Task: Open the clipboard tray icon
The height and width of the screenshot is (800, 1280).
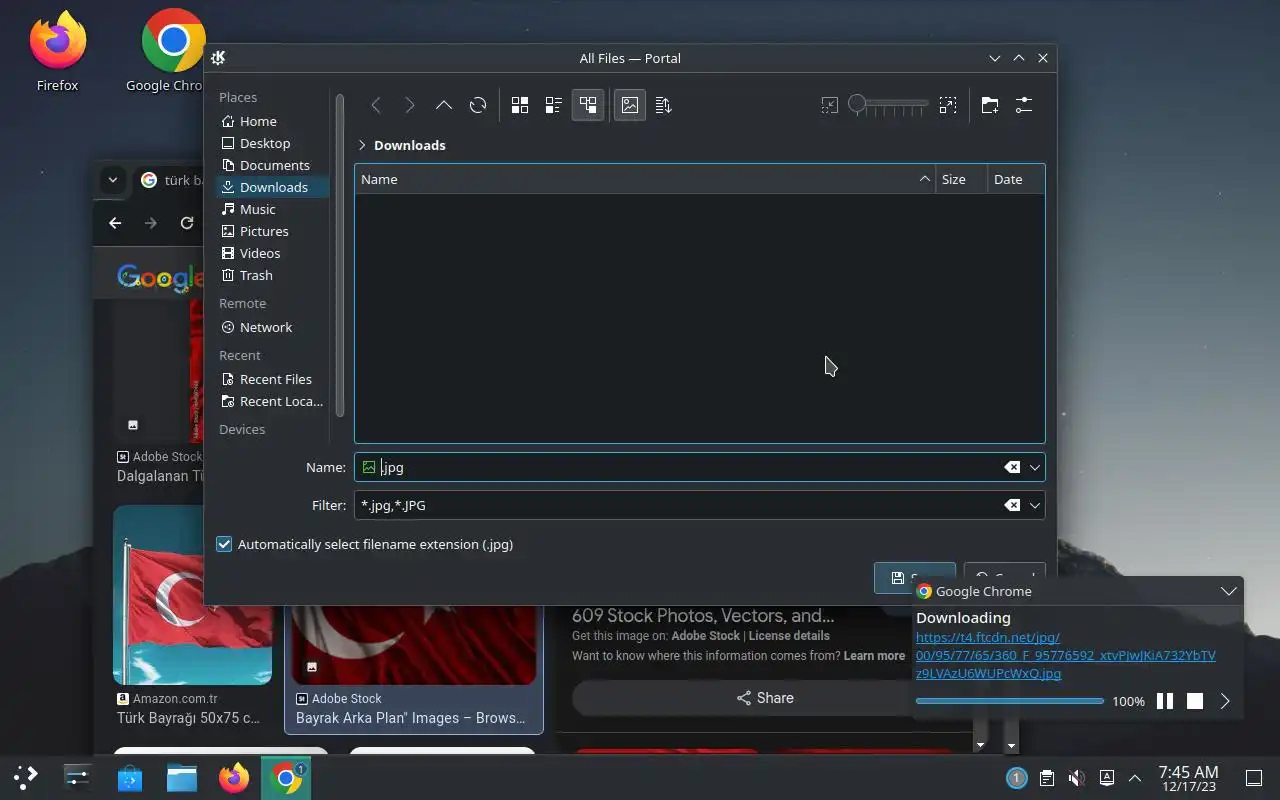Action: click(x=1046, y=778)
